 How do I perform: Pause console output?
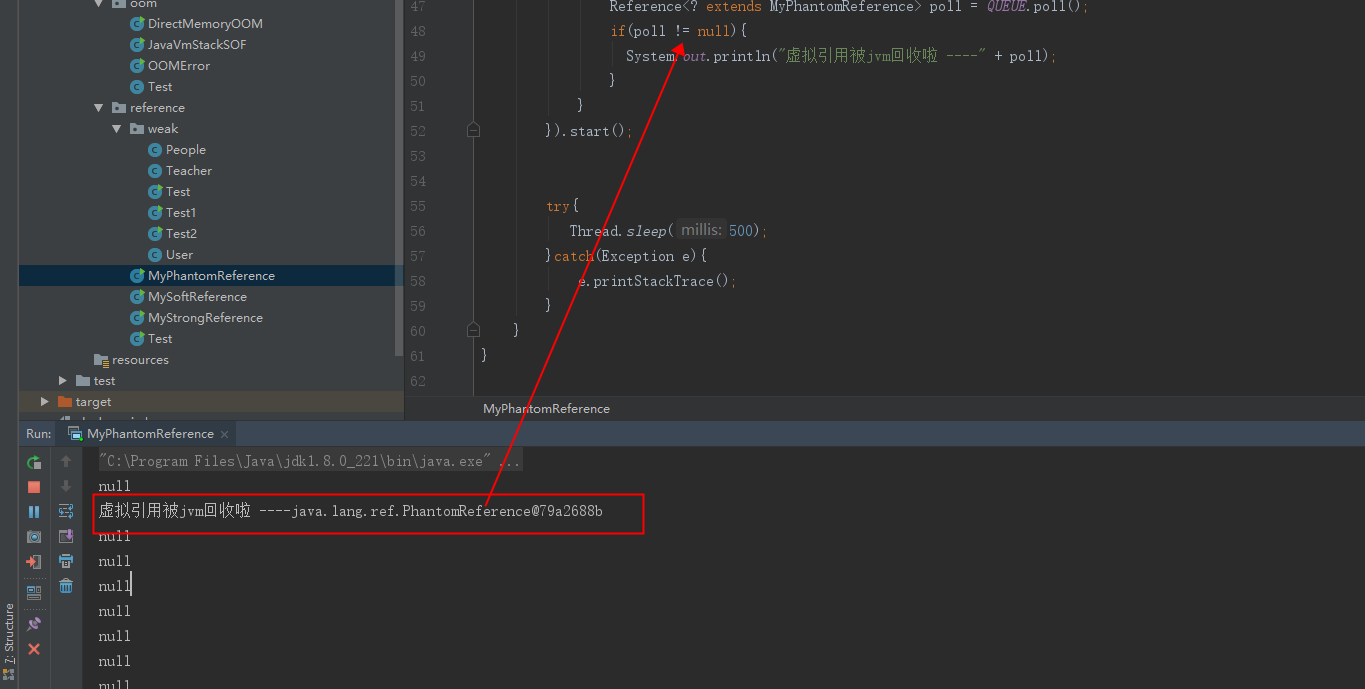pos(34,512)
